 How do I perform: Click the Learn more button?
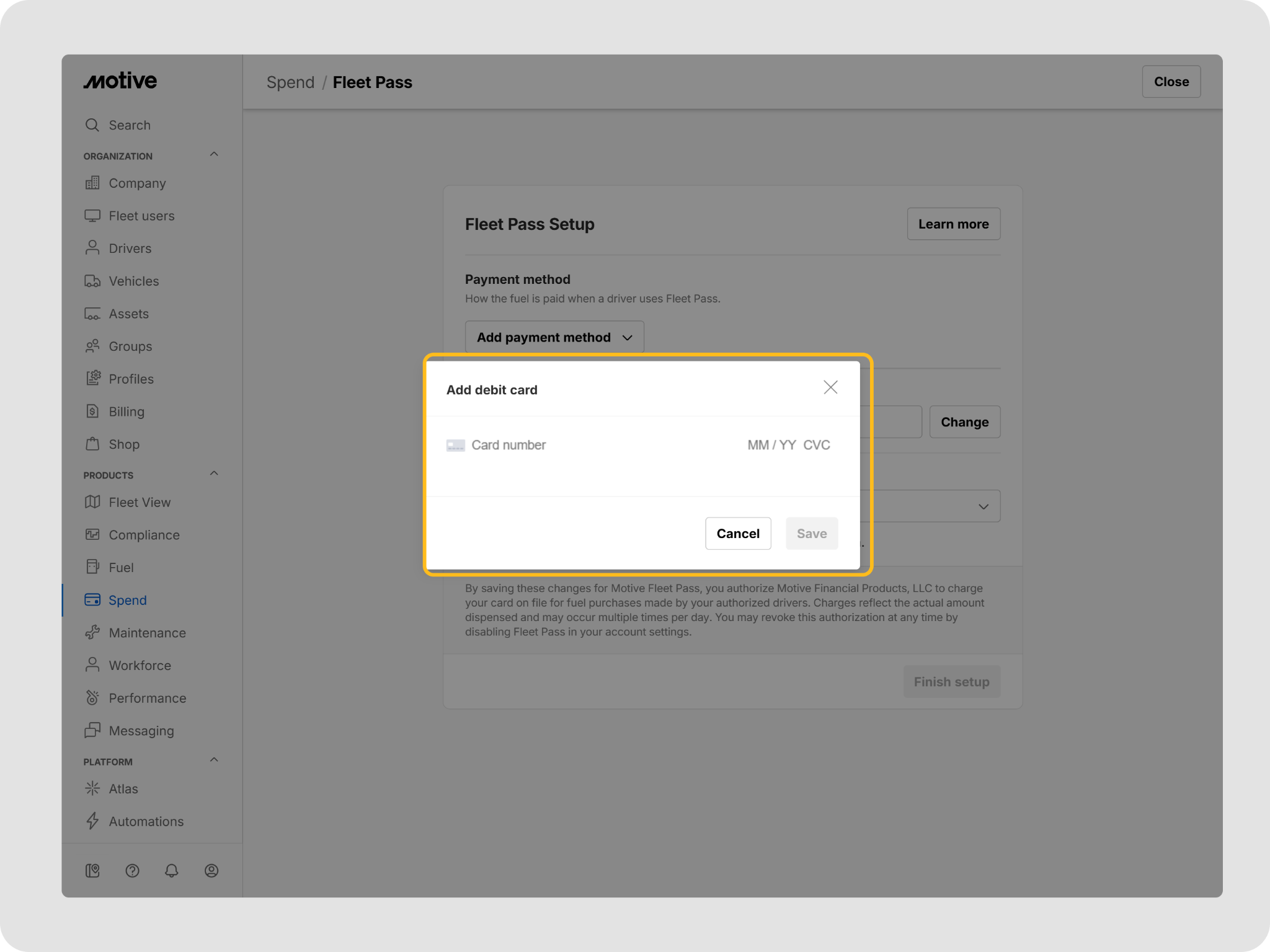[x=953, y=224]
